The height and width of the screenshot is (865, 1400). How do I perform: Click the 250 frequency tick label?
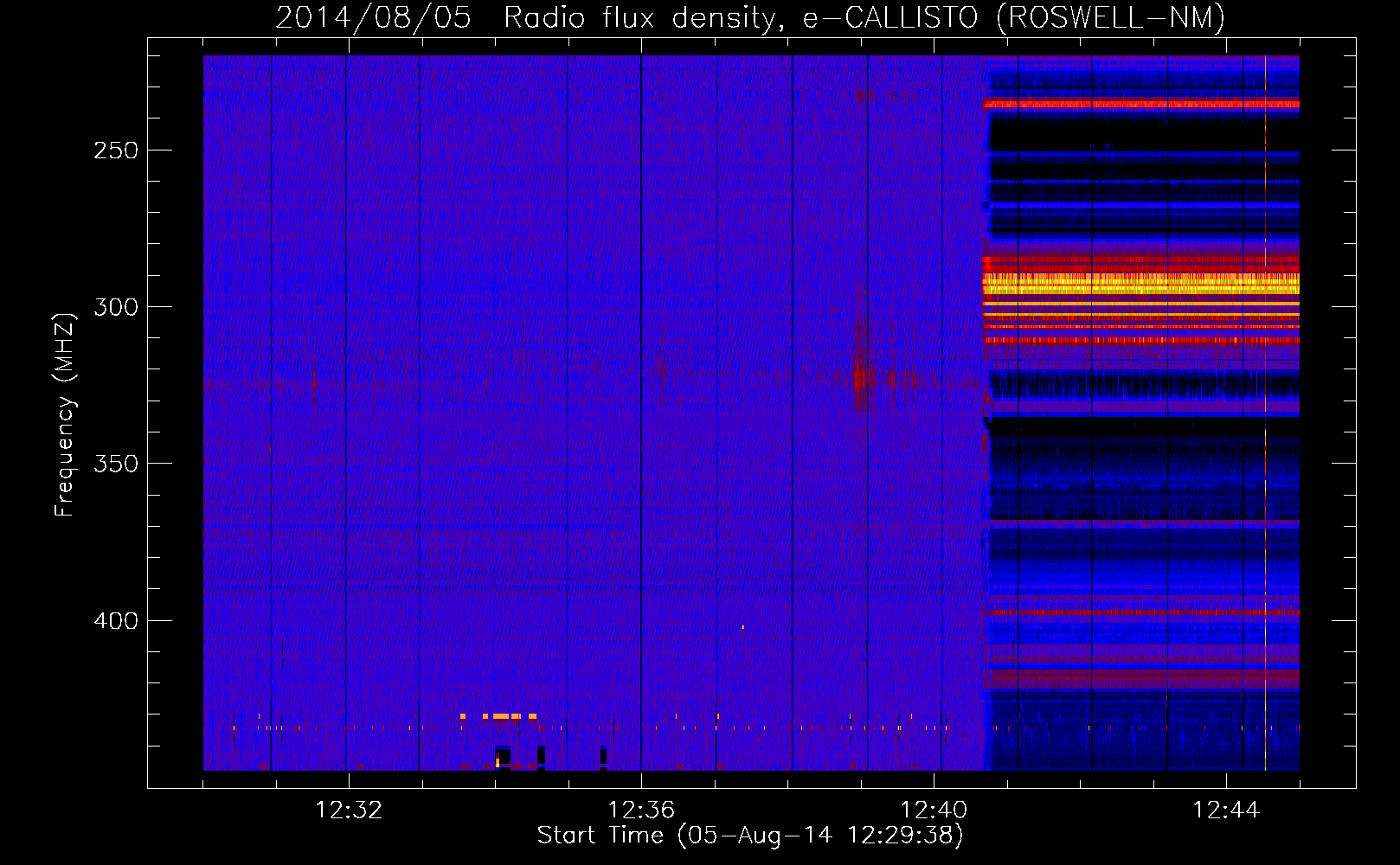[x=116, y=151]
